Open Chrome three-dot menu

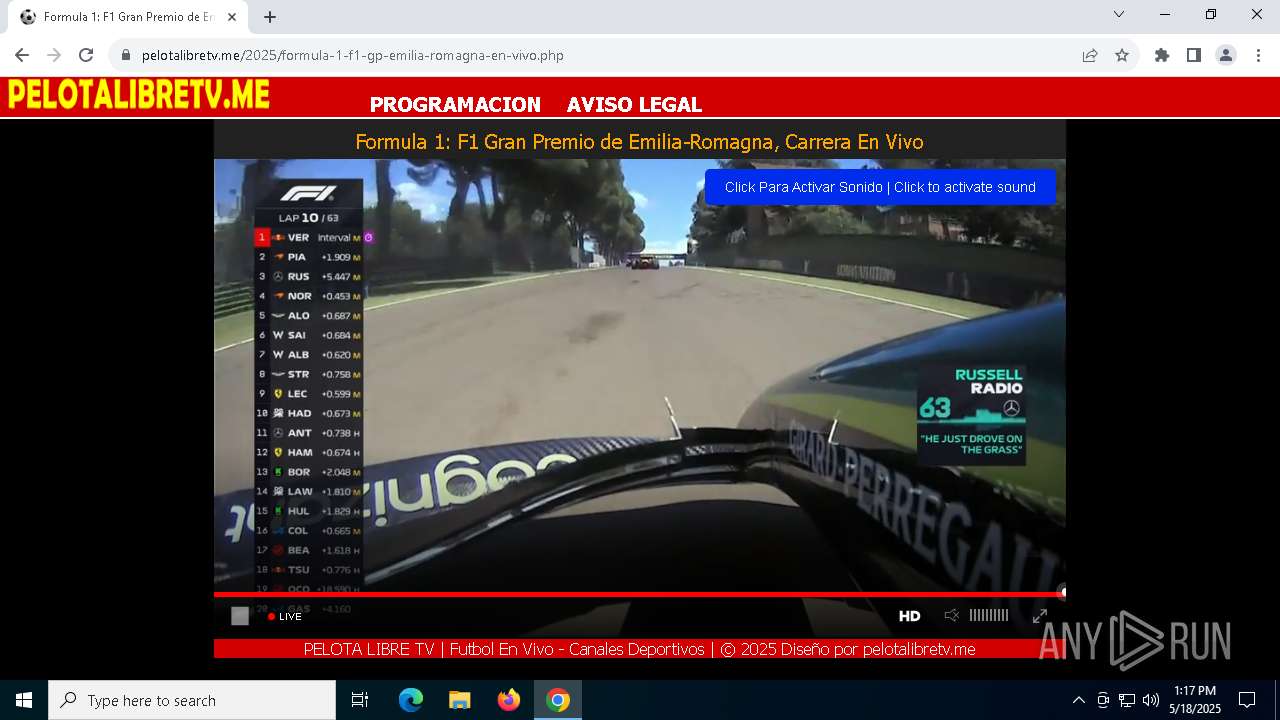pos(1258,55)
